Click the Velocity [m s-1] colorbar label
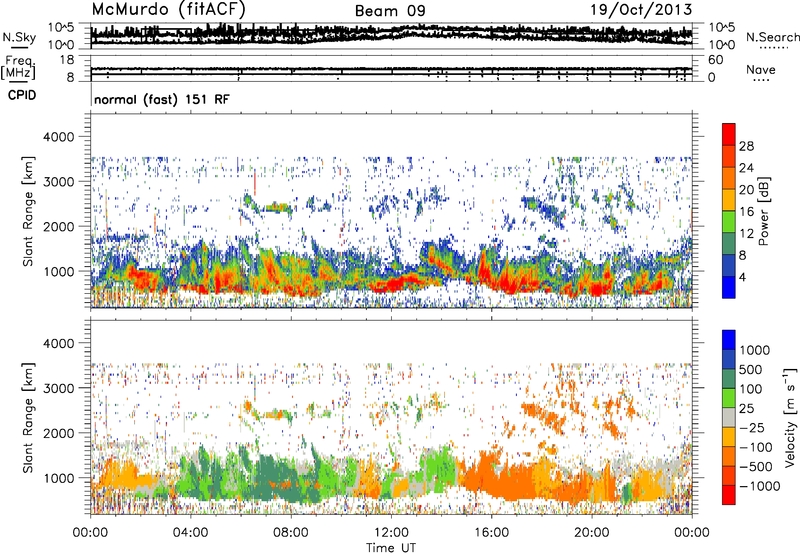800x554 pixels. [x=790, y=417]
